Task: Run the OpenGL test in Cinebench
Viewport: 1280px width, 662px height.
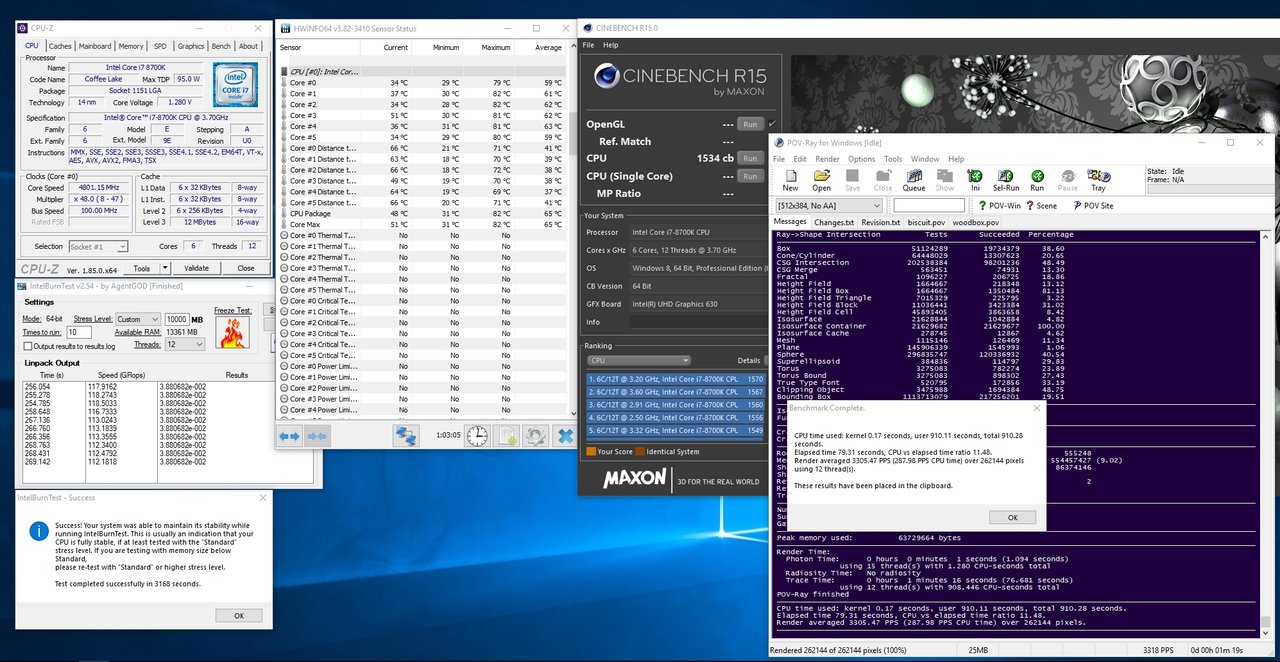Action: coord(749,124)
